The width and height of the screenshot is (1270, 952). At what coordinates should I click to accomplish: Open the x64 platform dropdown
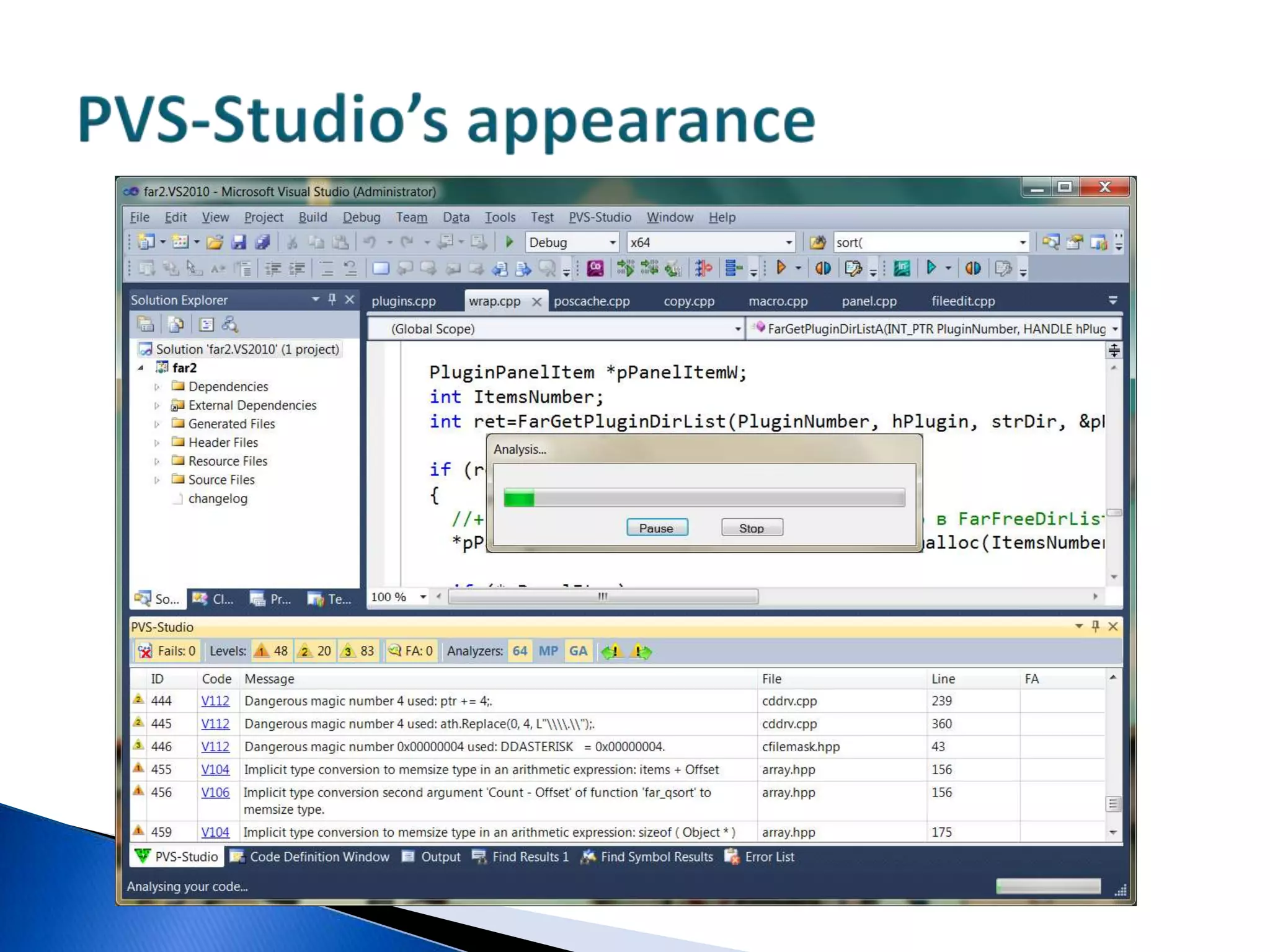(x=788, y=242)
